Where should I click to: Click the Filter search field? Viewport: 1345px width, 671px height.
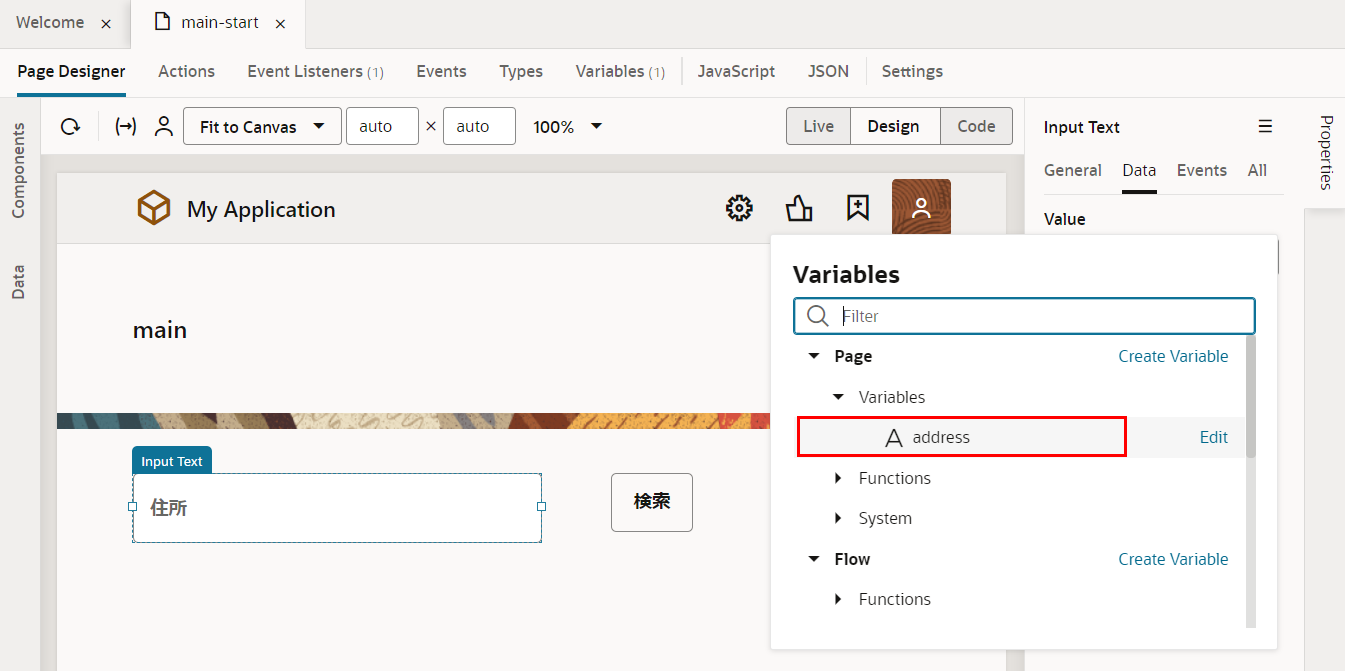[x=1040, y=316]
